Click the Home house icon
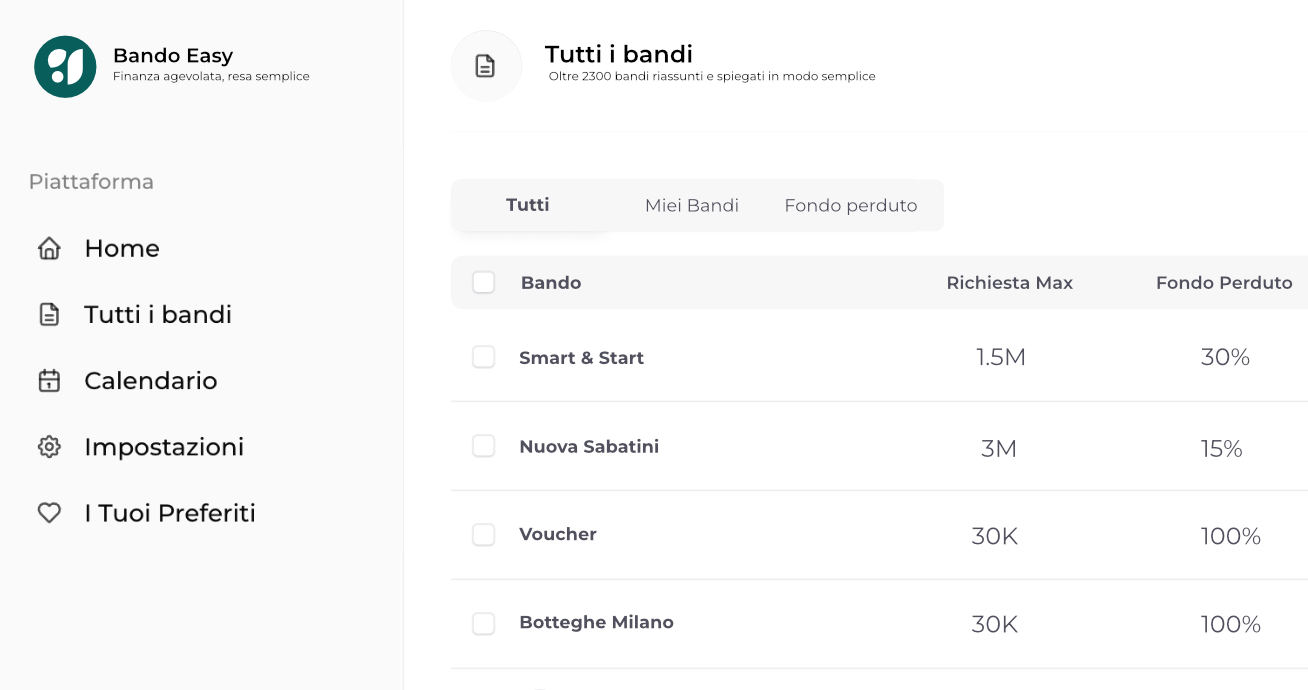 49,249
